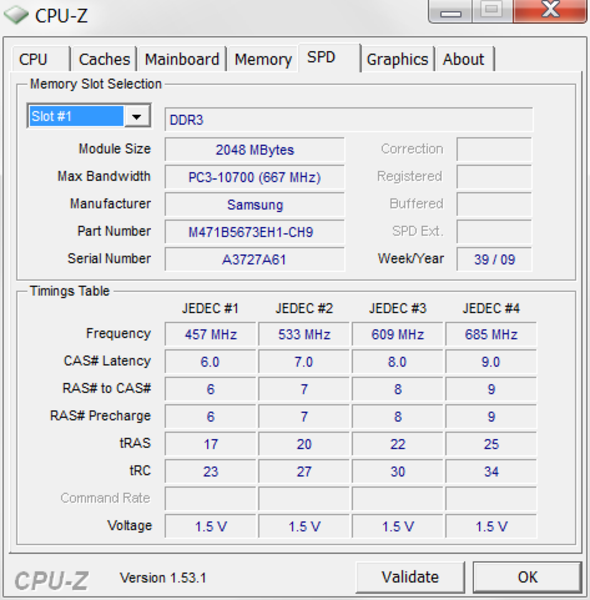Click the empty Registered field

[x=494, y=177]
